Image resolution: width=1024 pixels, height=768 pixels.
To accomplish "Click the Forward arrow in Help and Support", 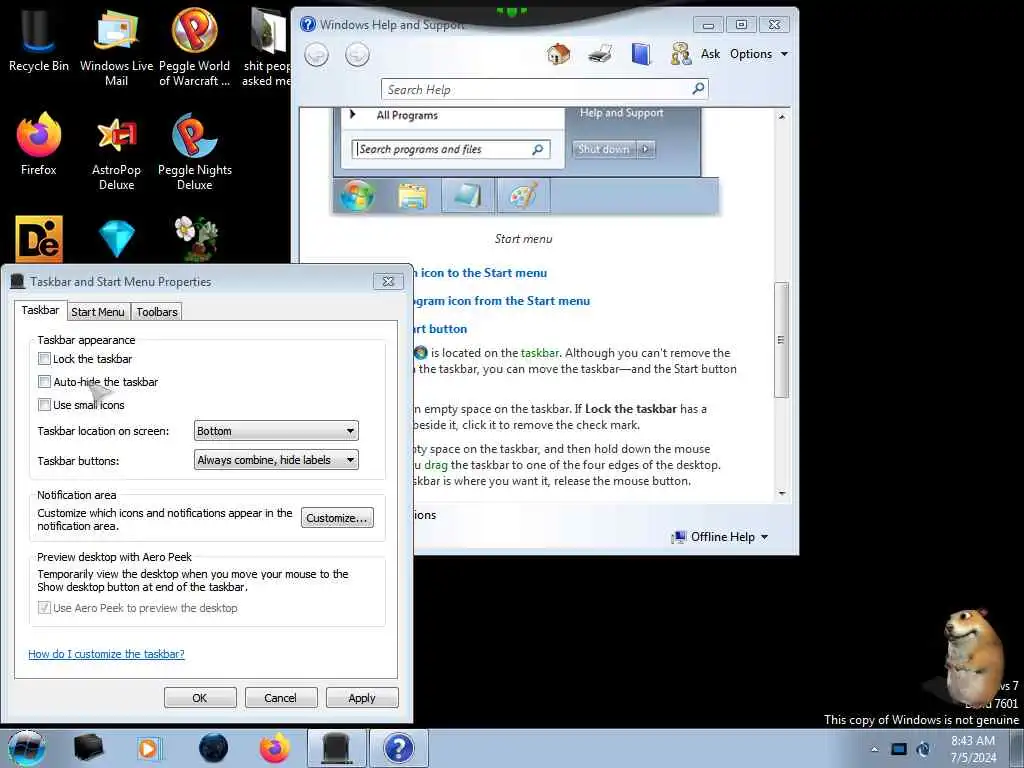I will 357,54.
